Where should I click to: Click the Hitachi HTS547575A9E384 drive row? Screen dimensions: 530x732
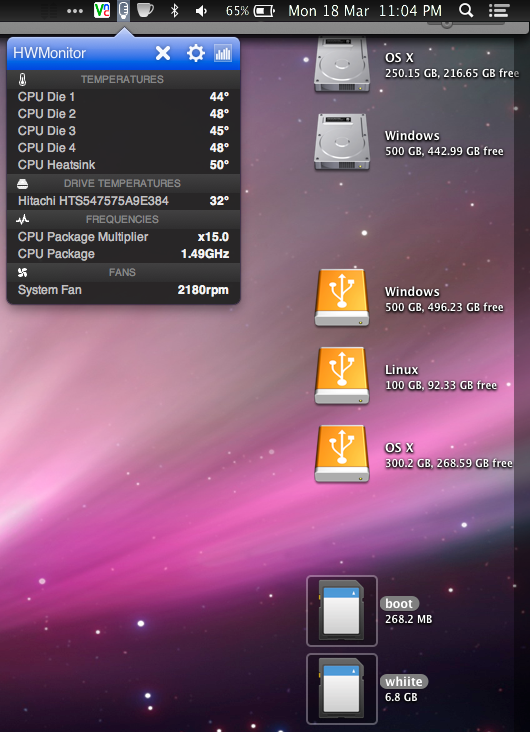123,201
